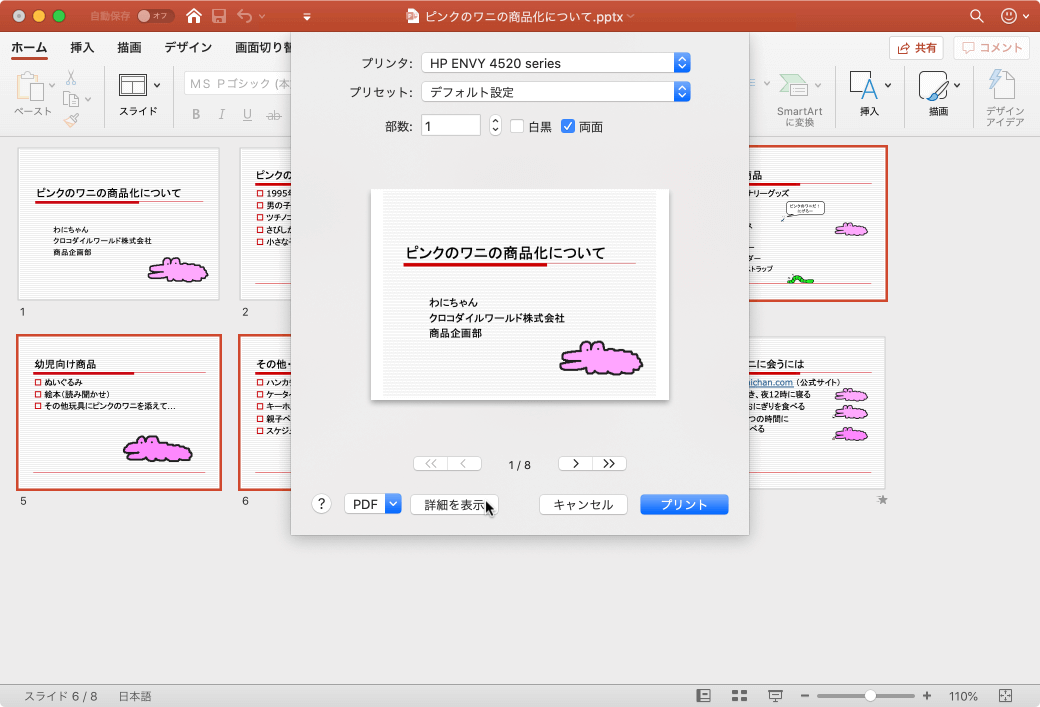Screen dimensions: 1040x707
Task: Click the Notes view icon in status bar
Action: coord(704,696)
